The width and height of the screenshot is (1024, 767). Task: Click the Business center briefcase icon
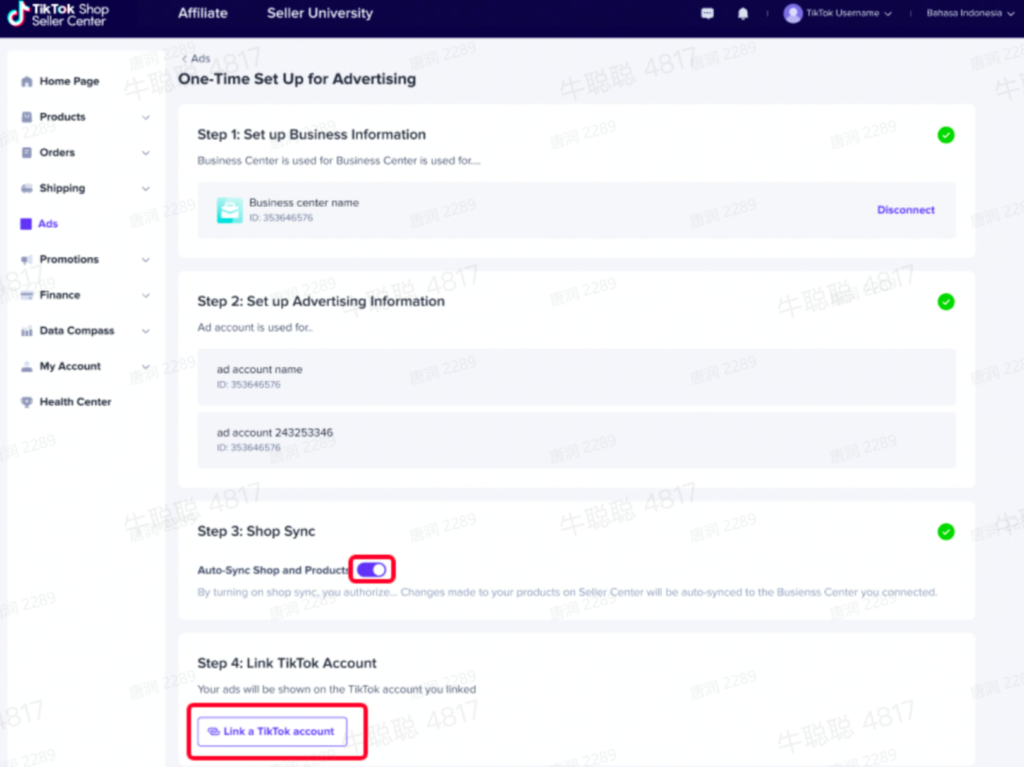click(229, 210)
